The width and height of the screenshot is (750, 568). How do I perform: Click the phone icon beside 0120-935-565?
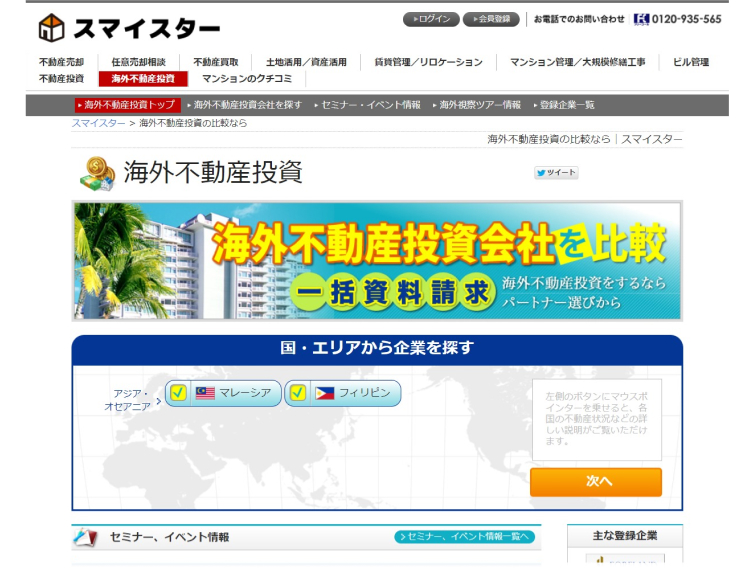[x=641, y=19]
